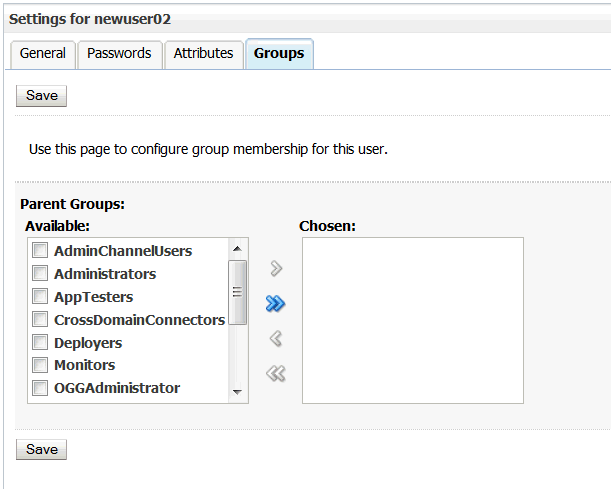The image size is (611, 489).
Task: Click the move selected left arrow
Action: (276, 339)
